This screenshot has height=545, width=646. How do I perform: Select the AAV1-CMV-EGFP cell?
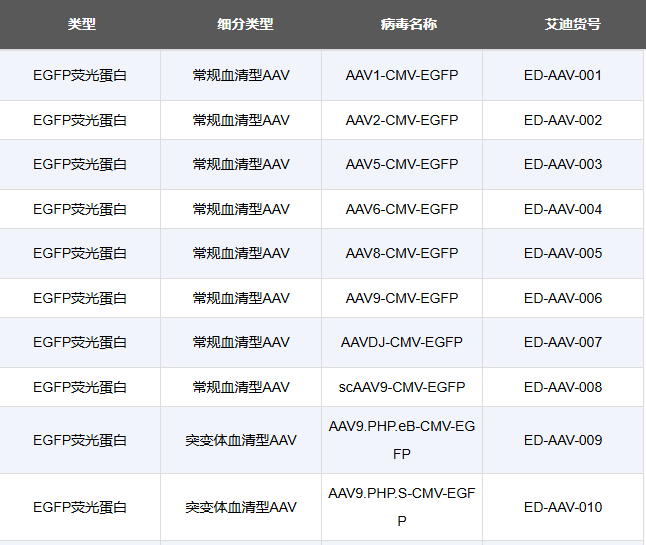[x=402, y=75]
